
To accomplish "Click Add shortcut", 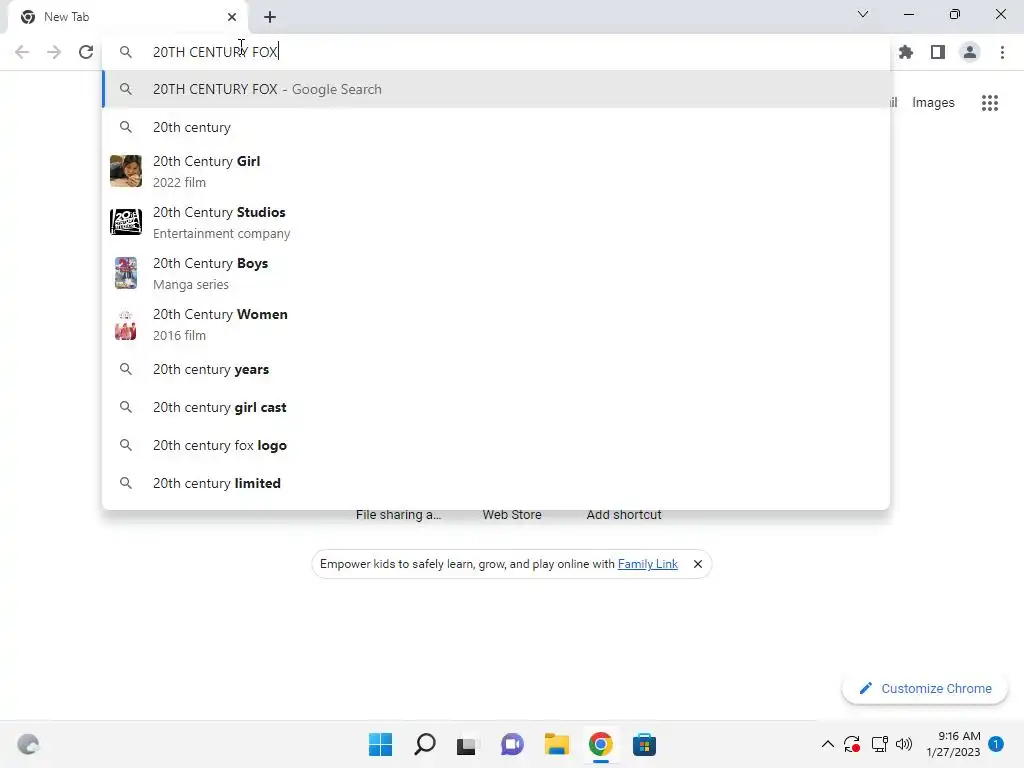I will tap(624, 515).
